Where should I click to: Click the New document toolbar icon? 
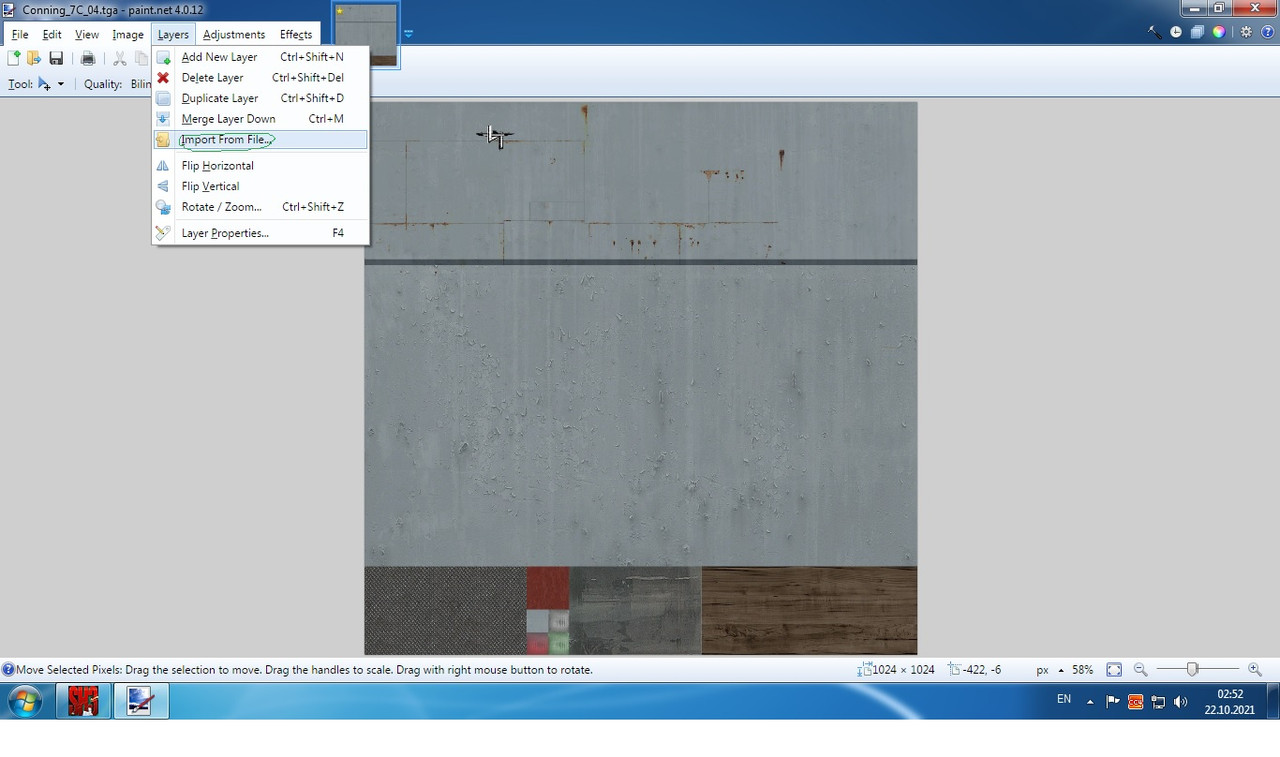click(13, 59)
